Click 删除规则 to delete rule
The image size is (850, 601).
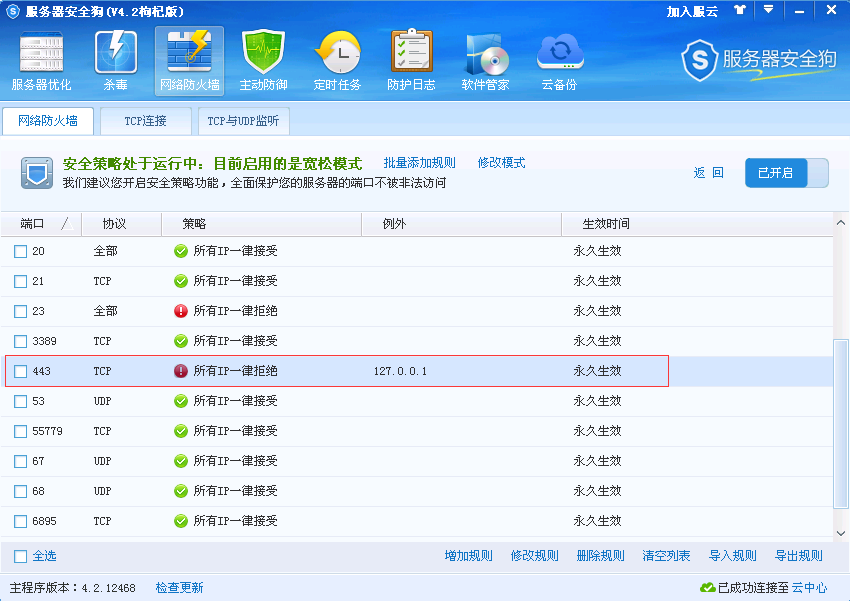pyautogui.click(x=601, y=556)
